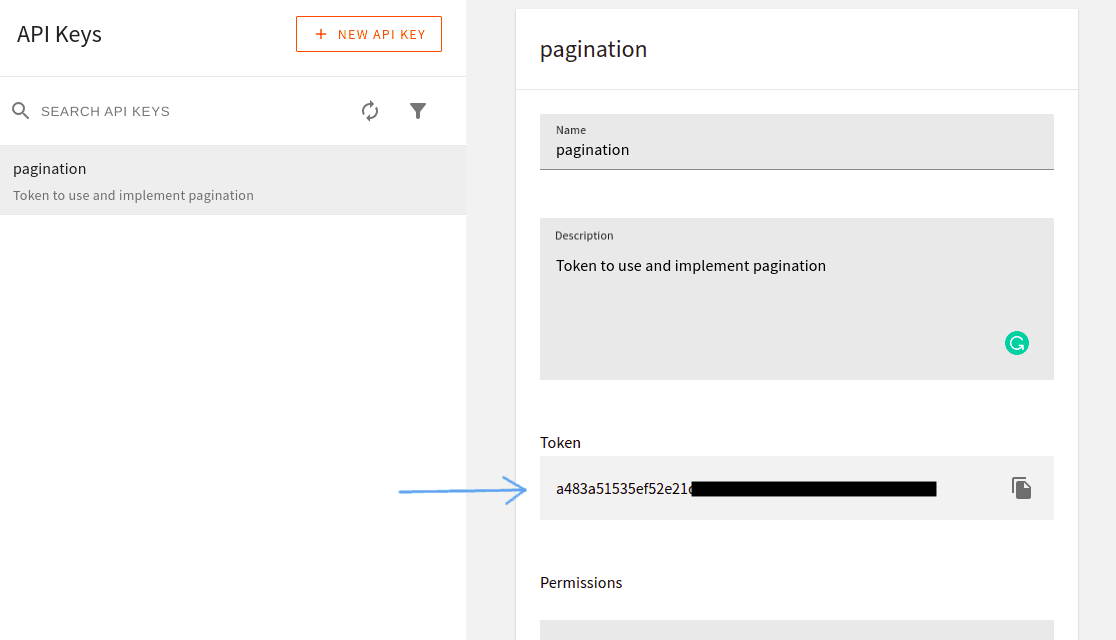This screenshot has width=1116, height=640.
Task: Click the API Keys panel heading
Action: tap(59, 34)
